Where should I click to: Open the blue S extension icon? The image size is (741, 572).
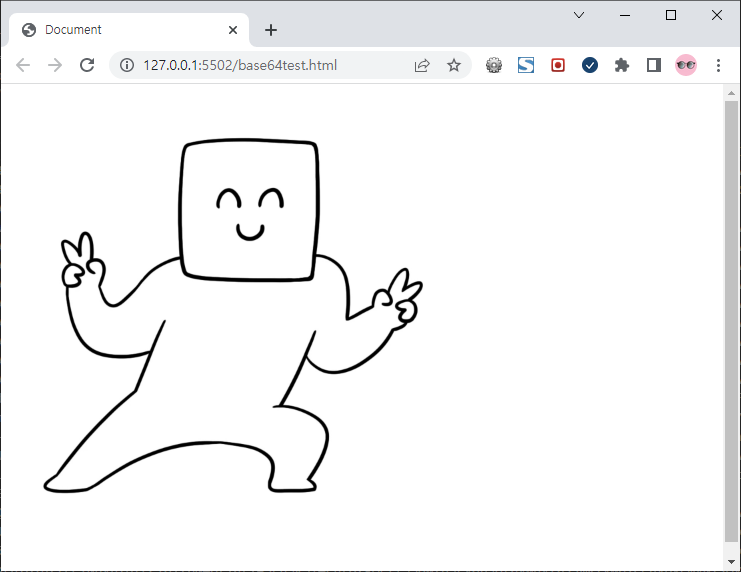(x=526, y=65)
